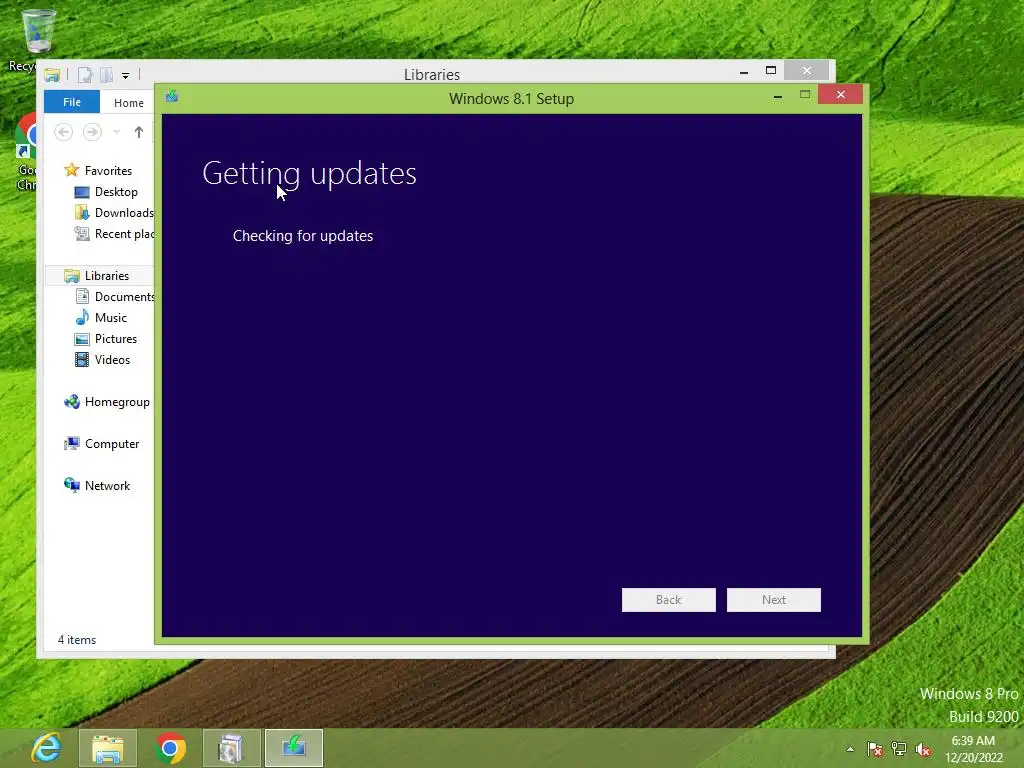Open the Action Center flag icon
Viewport: 1024px width, 768px height.
874,749
